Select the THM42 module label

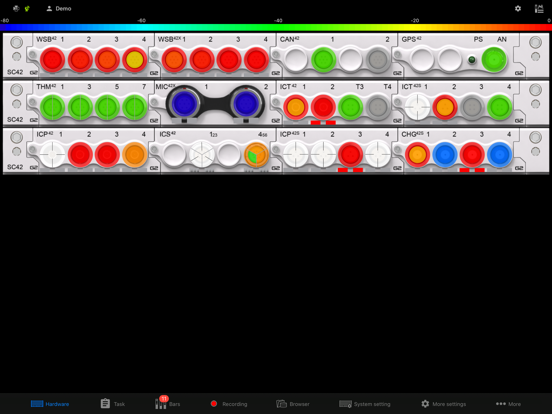tap(46, 86)
